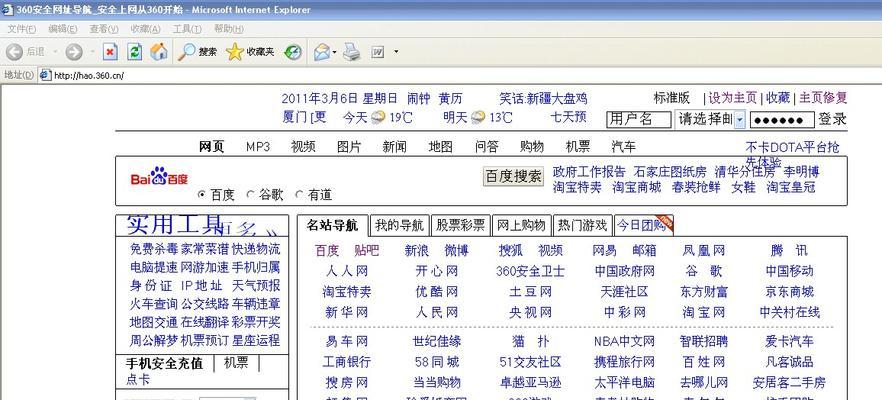The height and width of the screenshot is (400, 882).
Task: Click the 免费杀毒 tool link
Action: pos(154,249)
